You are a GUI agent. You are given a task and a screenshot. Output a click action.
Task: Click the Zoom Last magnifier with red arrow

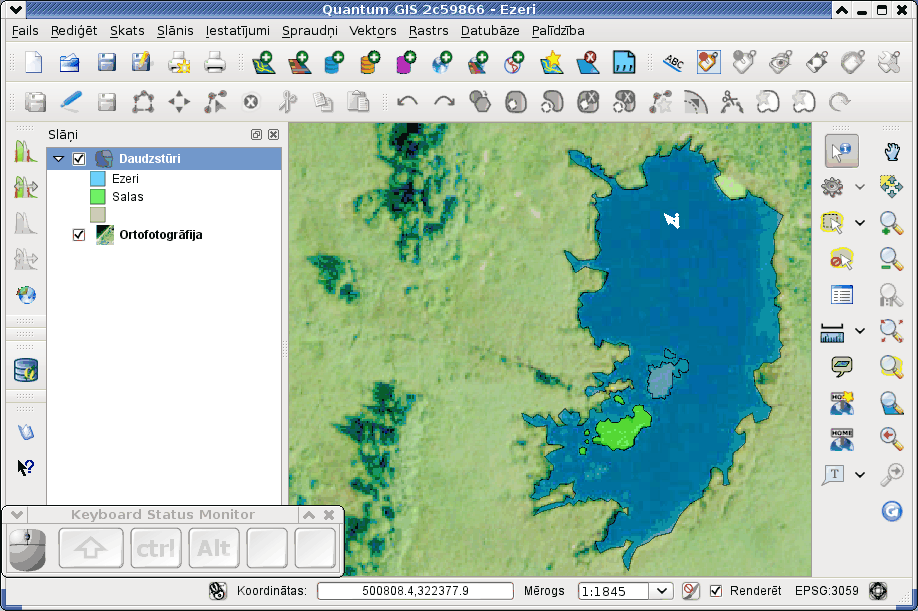(x=891, y=438)
